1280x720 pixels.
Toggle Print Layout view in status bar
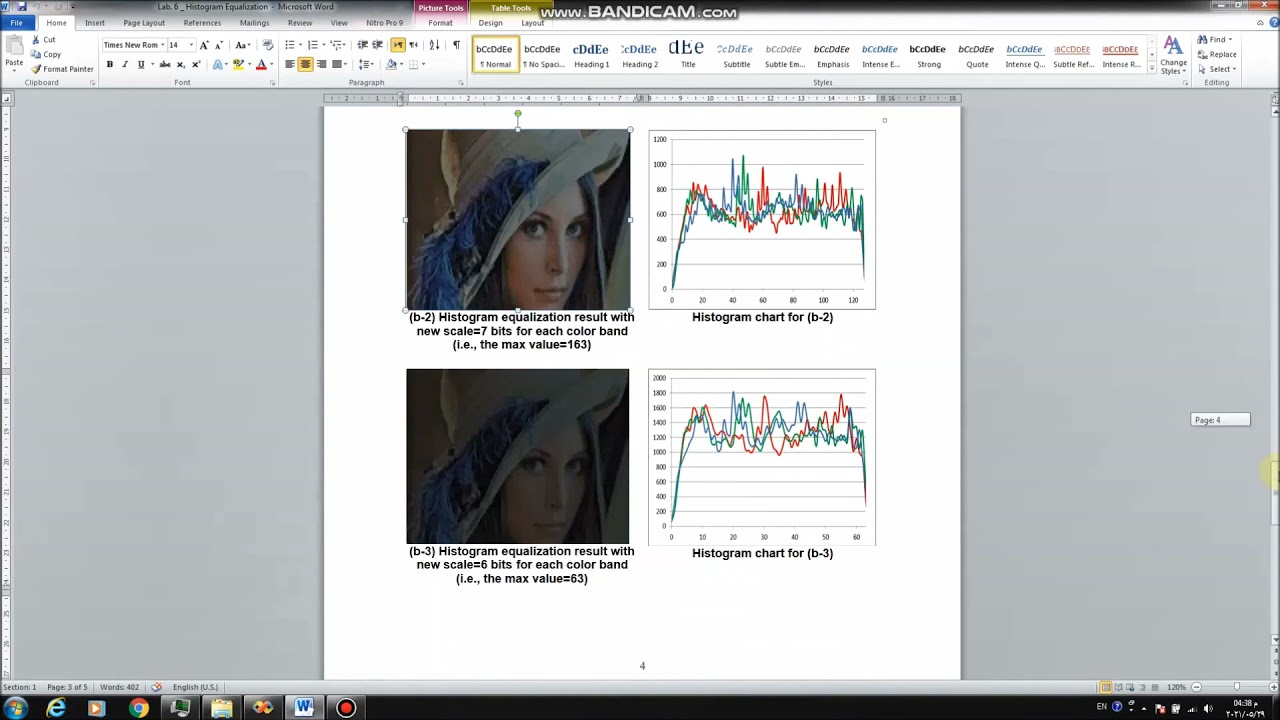(1106, 687)
